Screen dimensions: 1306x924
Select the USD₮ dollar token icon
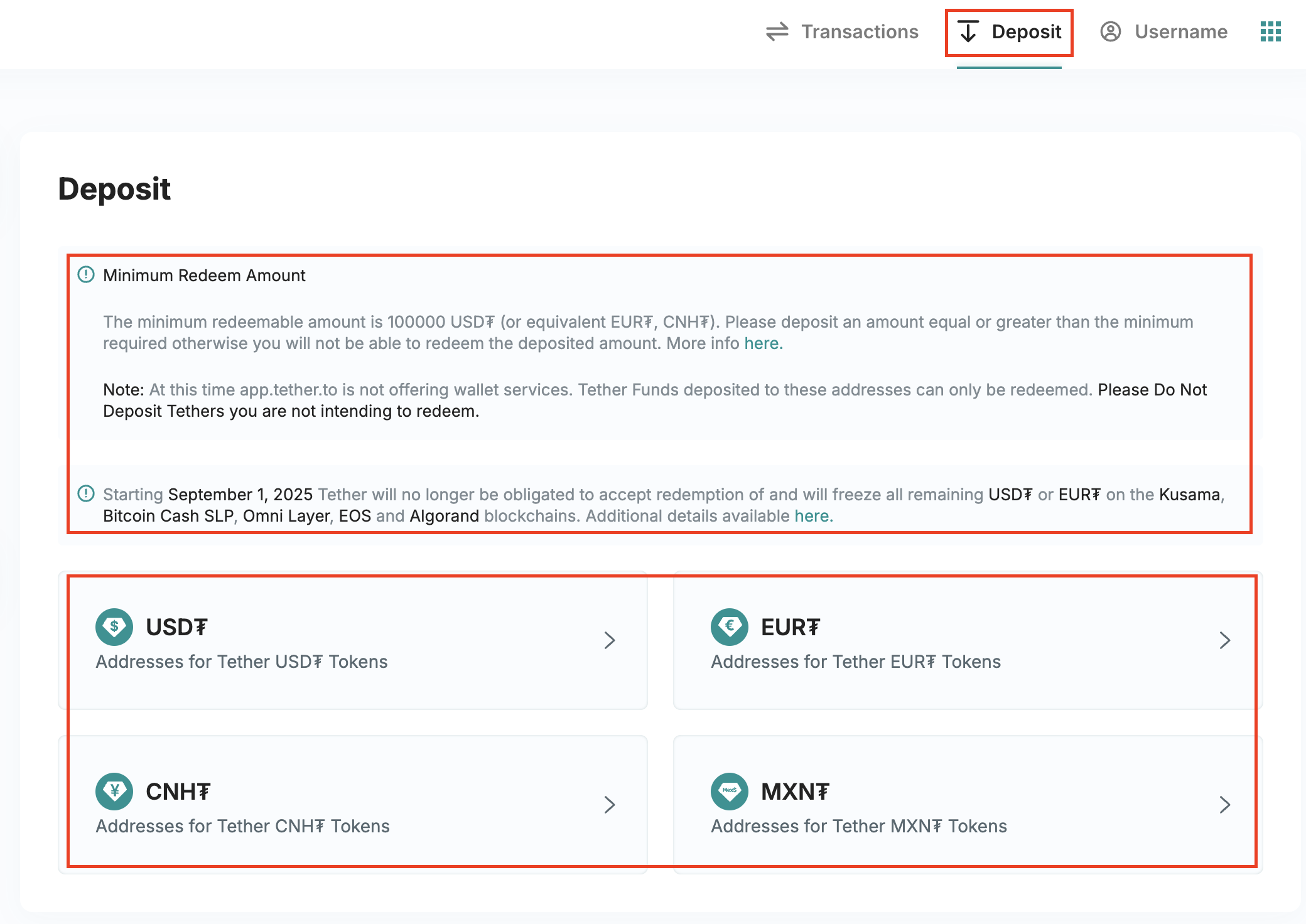114,626
